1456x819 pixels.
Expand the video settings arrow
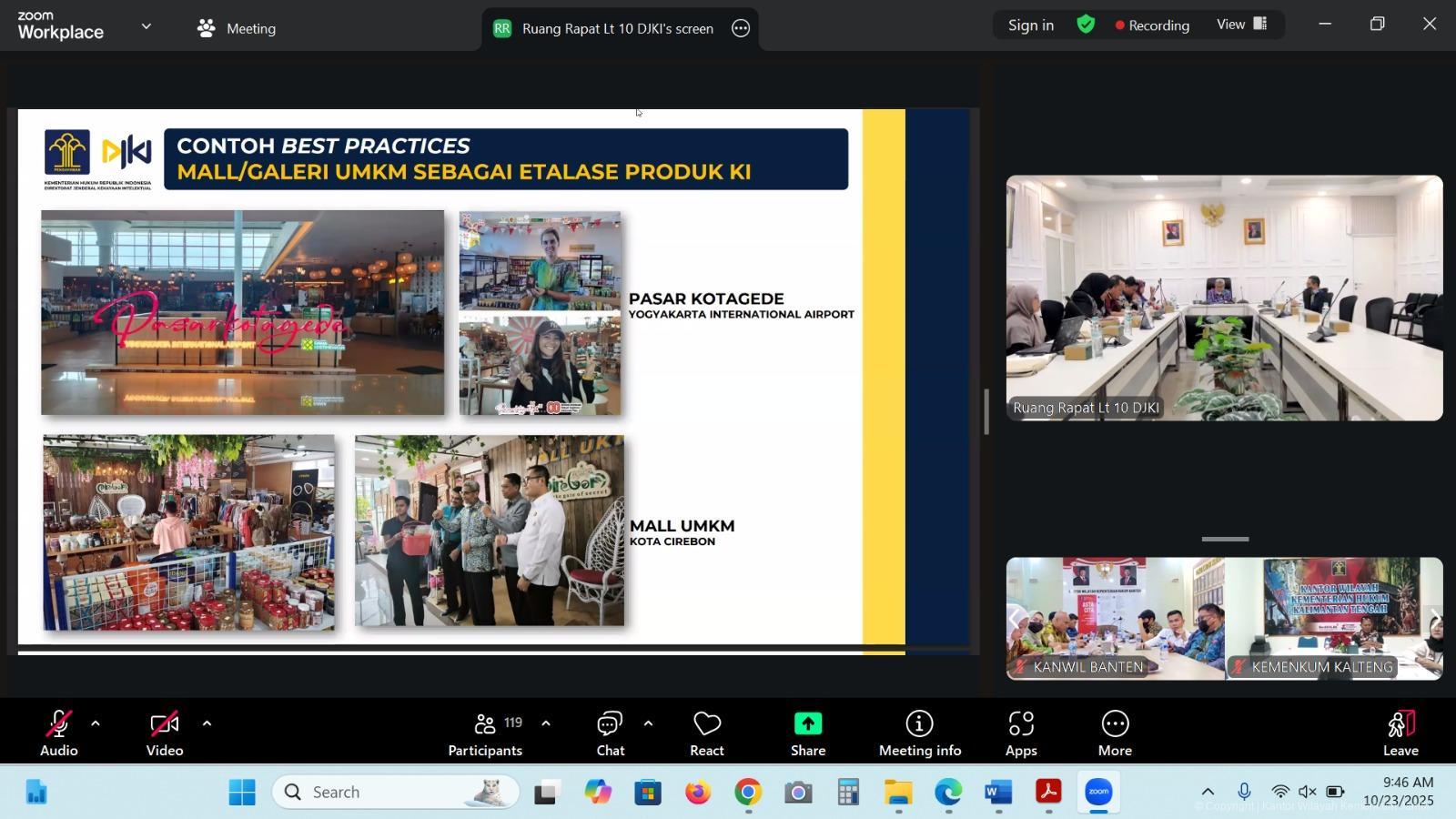[207, 724]
